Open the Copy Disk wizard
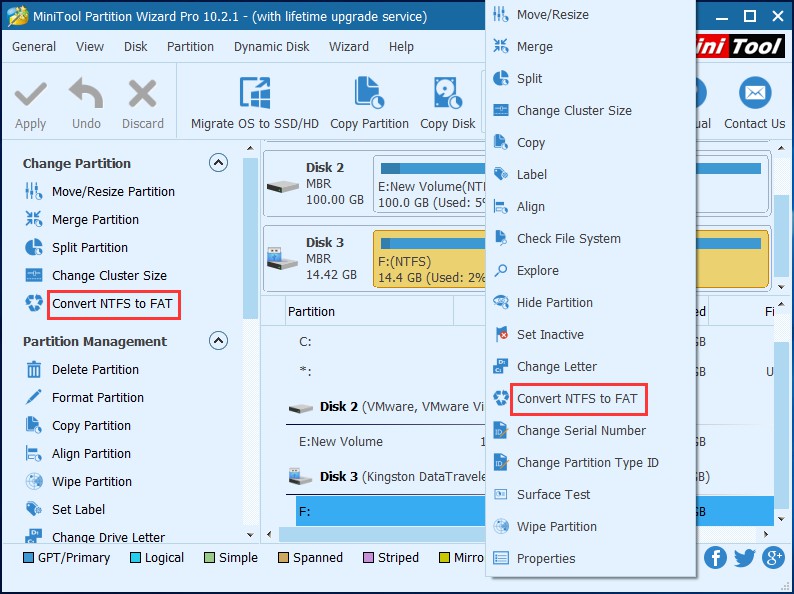The image size is (794, 594). pos(448,104)
